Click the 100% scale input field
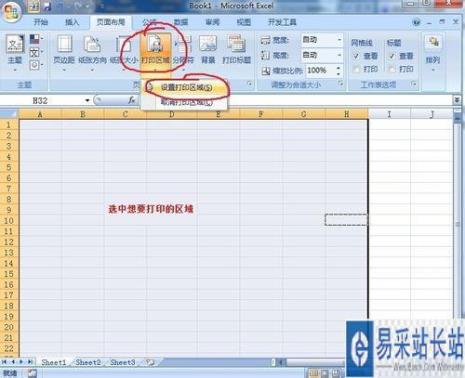This screenshot has height=378, width=465. pyautogui.click(x=320, y=70)
